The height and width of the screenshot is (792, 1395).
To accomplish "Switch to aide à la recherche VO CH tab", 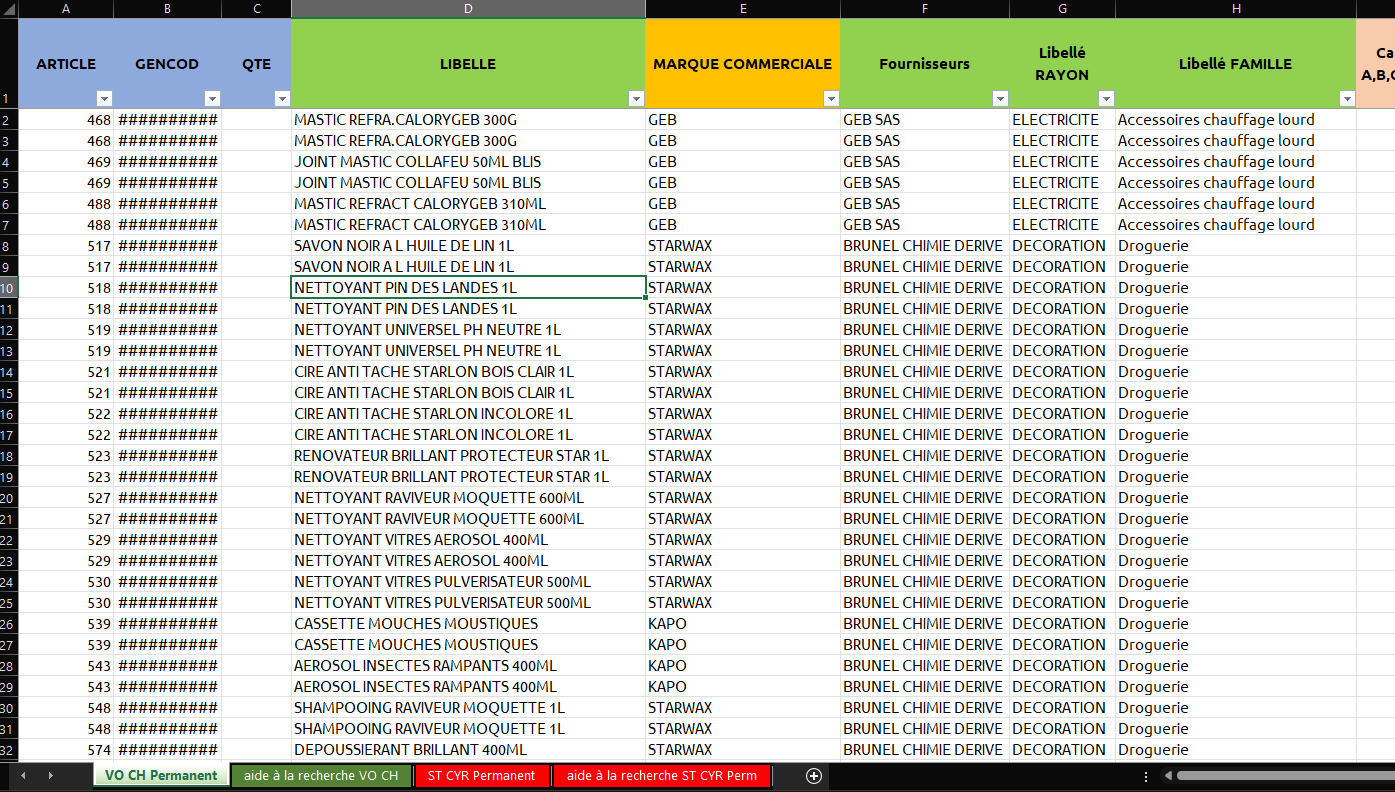I will [321, 776].
